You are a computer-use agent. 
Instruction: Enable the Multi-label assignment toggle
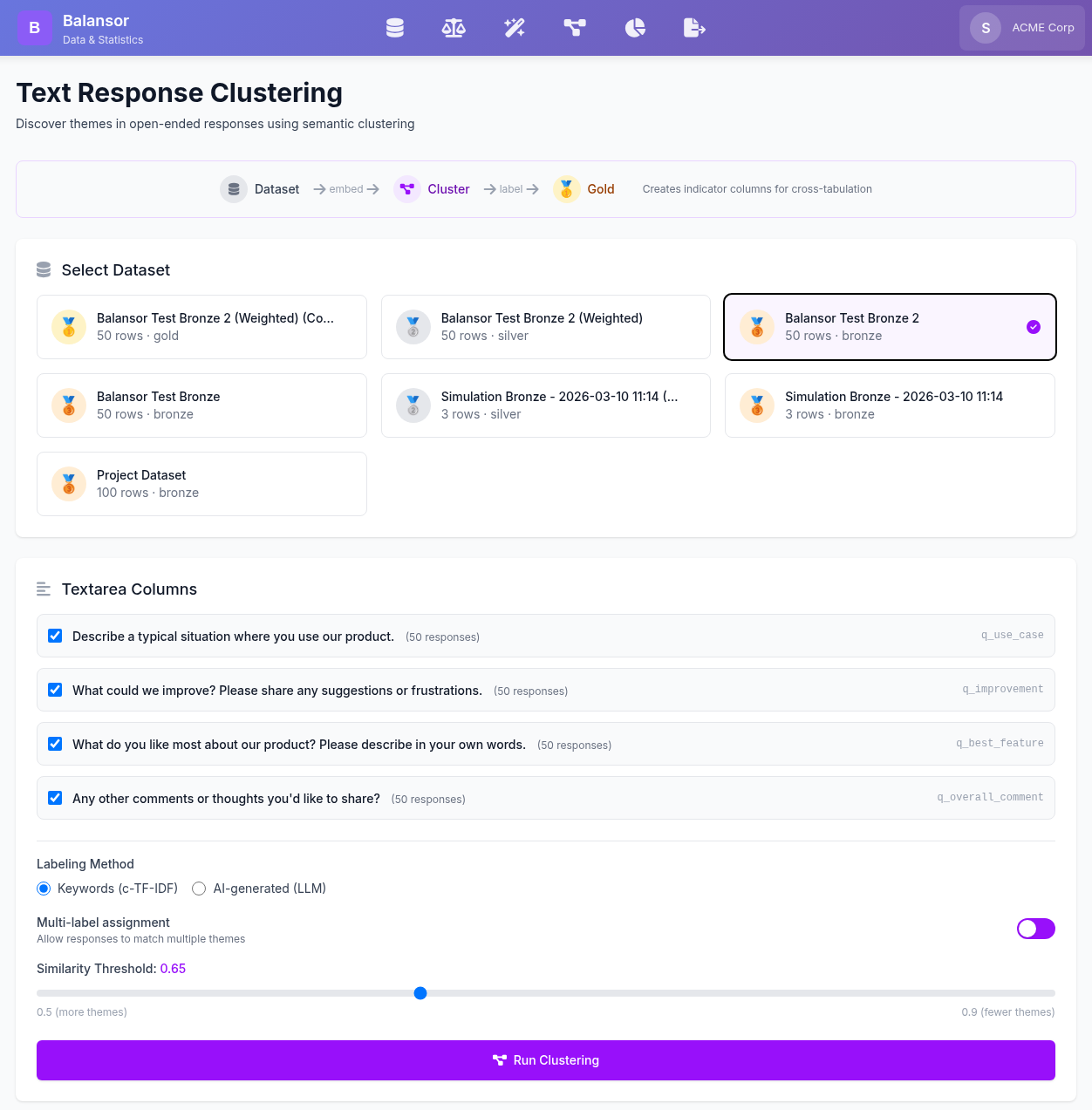point(1035,929)
